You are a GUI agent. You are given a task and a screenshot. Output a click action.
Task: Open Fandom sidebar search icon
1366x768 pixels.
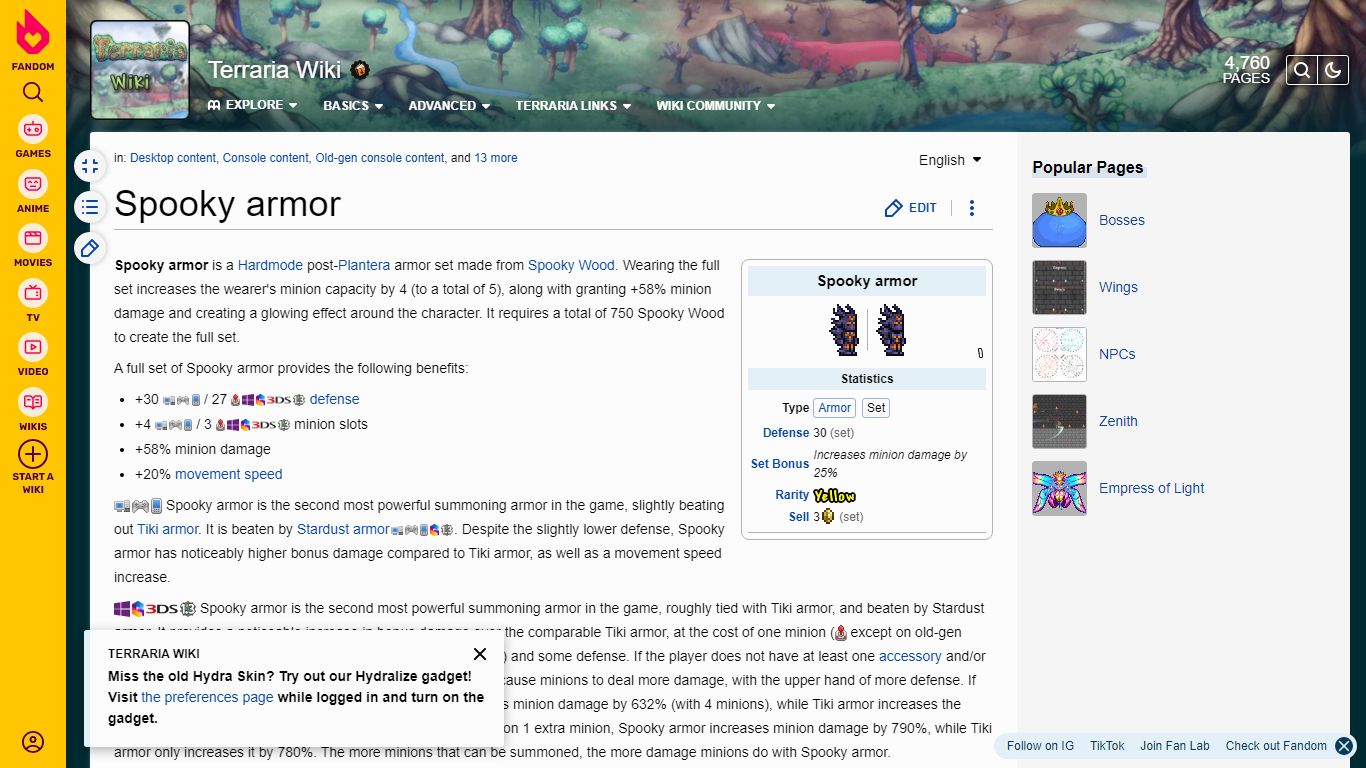[x=33, y=93]
